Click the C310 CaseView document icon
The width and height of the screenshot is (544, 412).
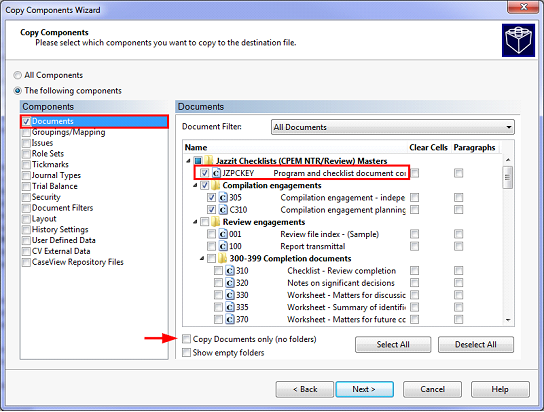pyautogui.click(x=223, y=210)
